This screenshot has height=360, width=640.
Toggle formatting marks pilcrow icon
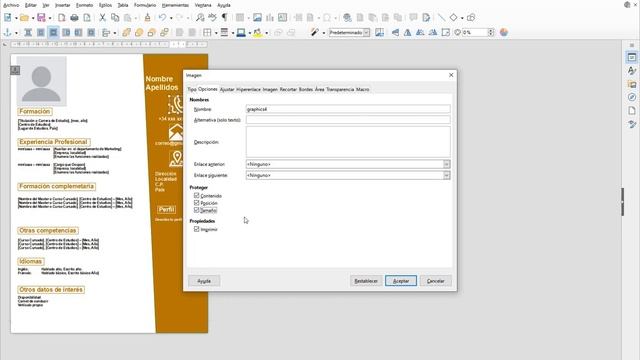click(x=224, y=18)
